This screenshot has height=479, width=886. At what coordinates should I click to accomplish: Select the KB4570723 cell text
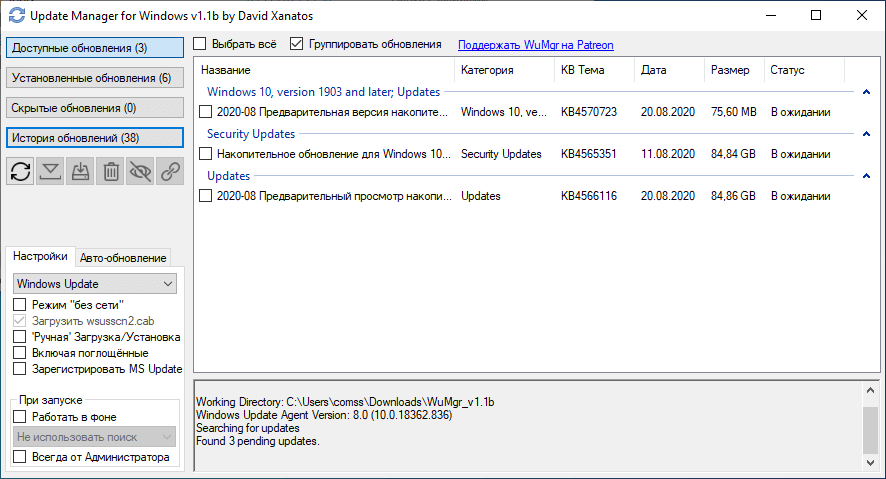[589, 112]
